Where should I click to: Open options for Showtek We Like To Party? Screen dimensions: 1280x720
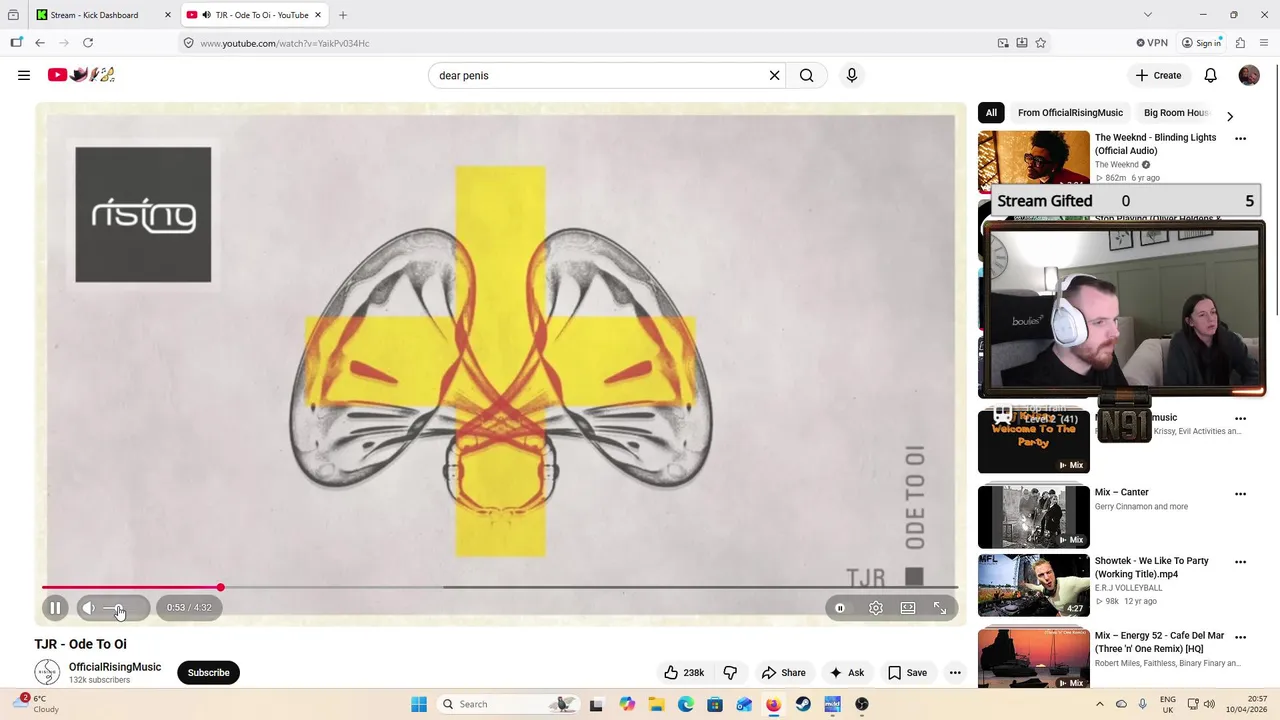click(1241, 563)
